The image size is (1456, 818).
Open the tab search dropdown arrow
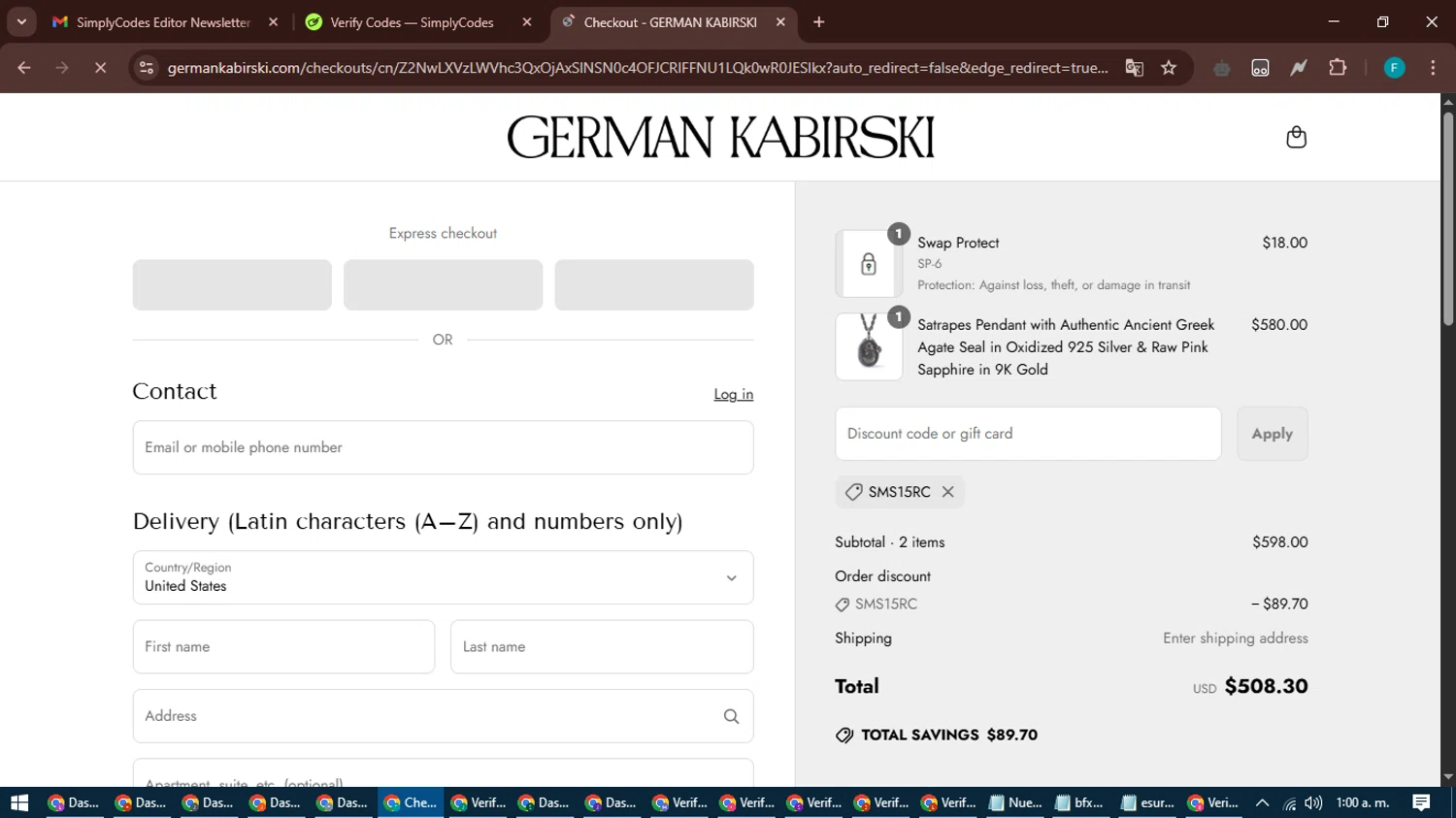tap(21, 21)
